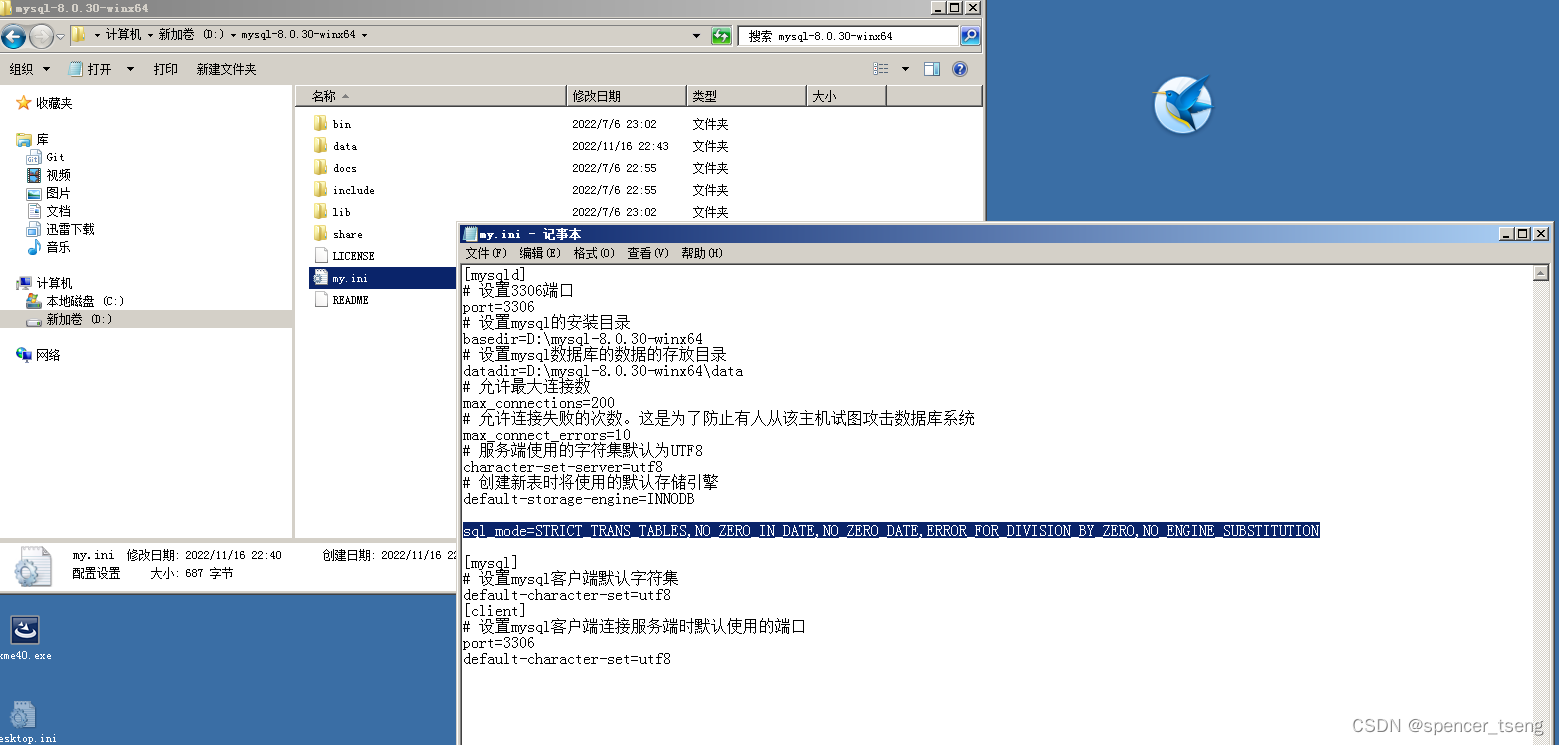Viewport: 1559px width, 745px height.
Task: Toggle the preview pane button
Action: [932, 68]
